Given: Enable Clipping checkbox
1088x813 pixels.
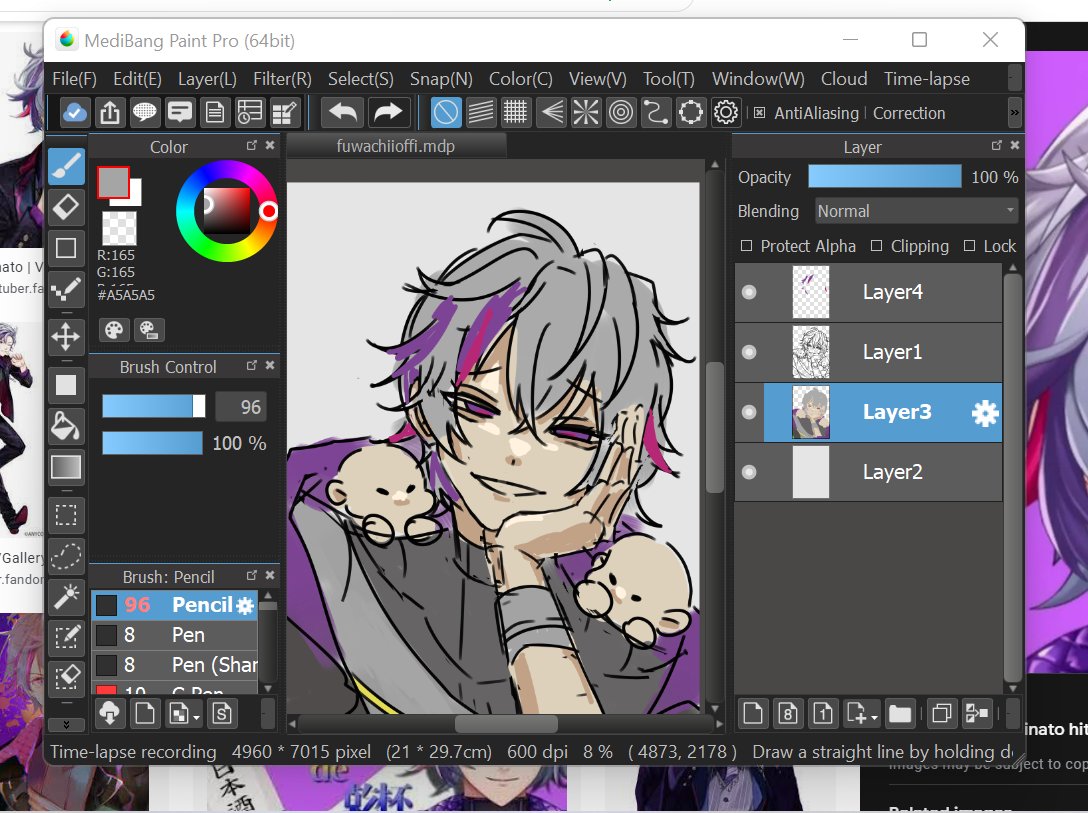Looking at the screenshot, I should point(876,246).
